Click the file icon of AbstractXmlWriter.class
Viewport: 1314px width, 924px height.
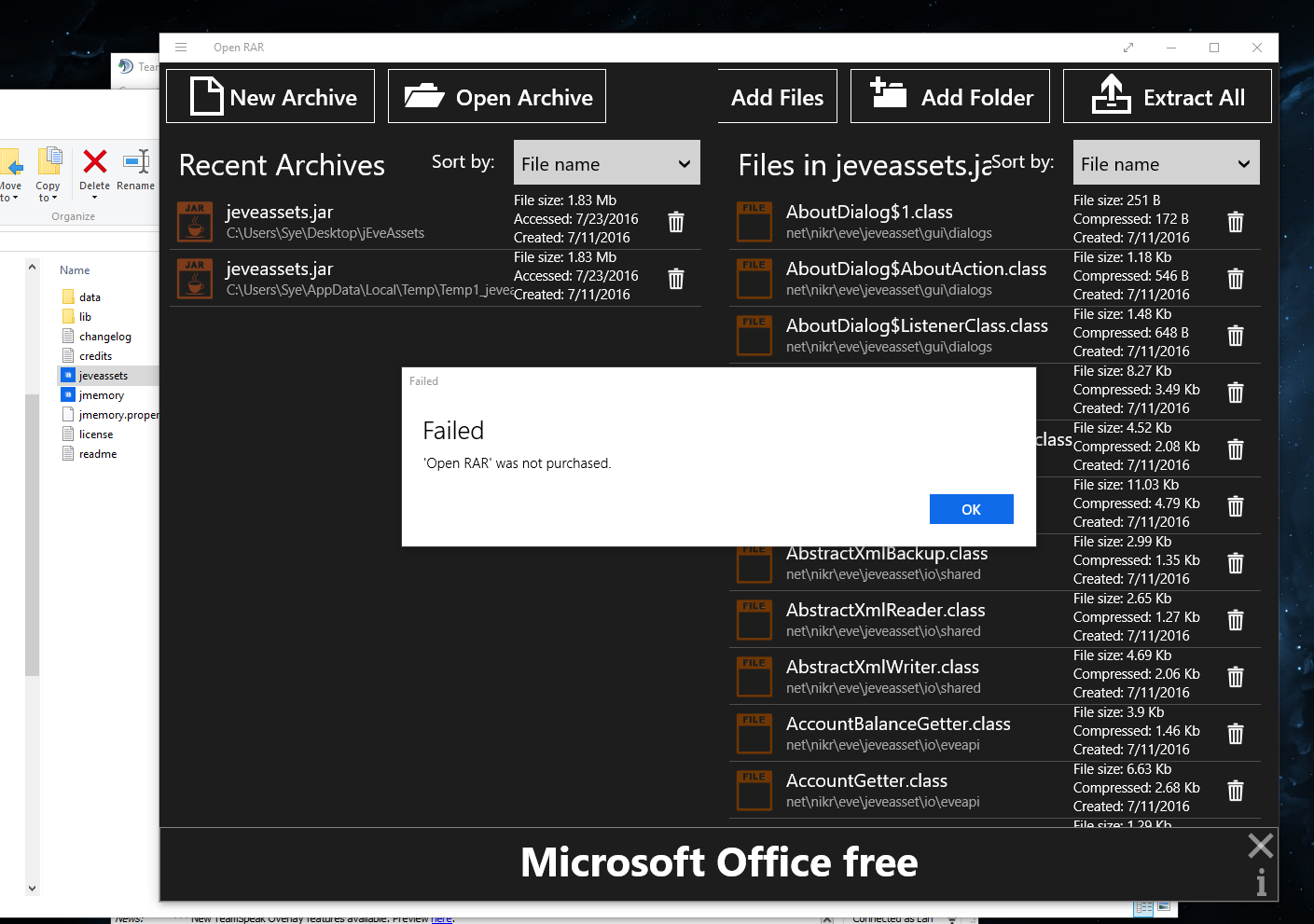coord(754,676)
